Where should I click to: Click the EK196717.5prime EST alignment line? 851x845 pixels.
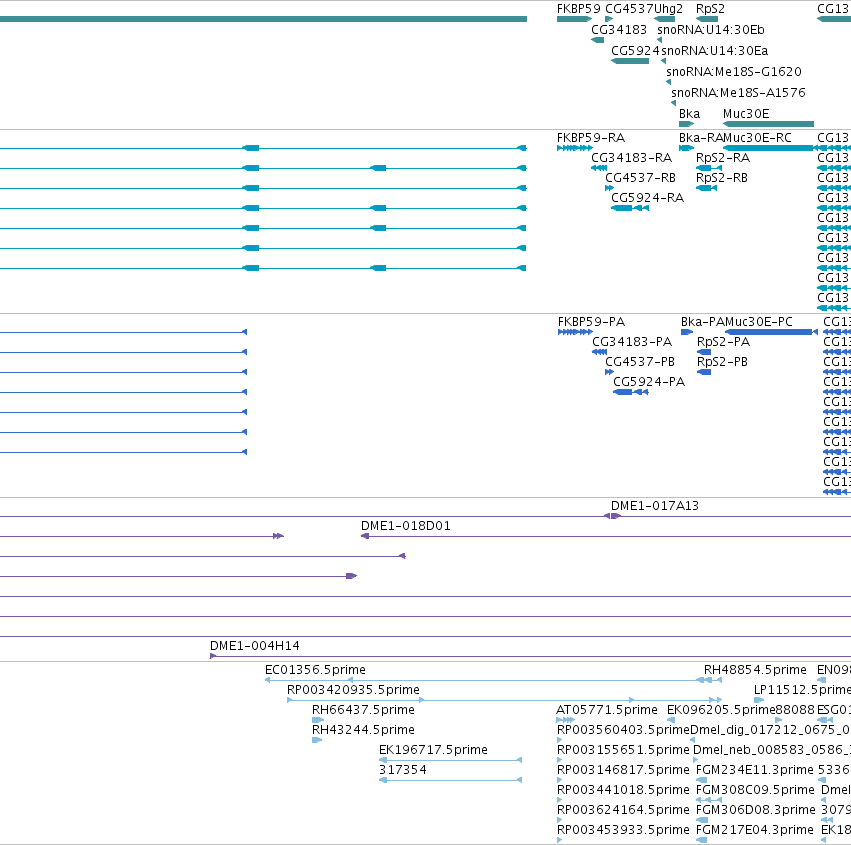click(450, 760)
